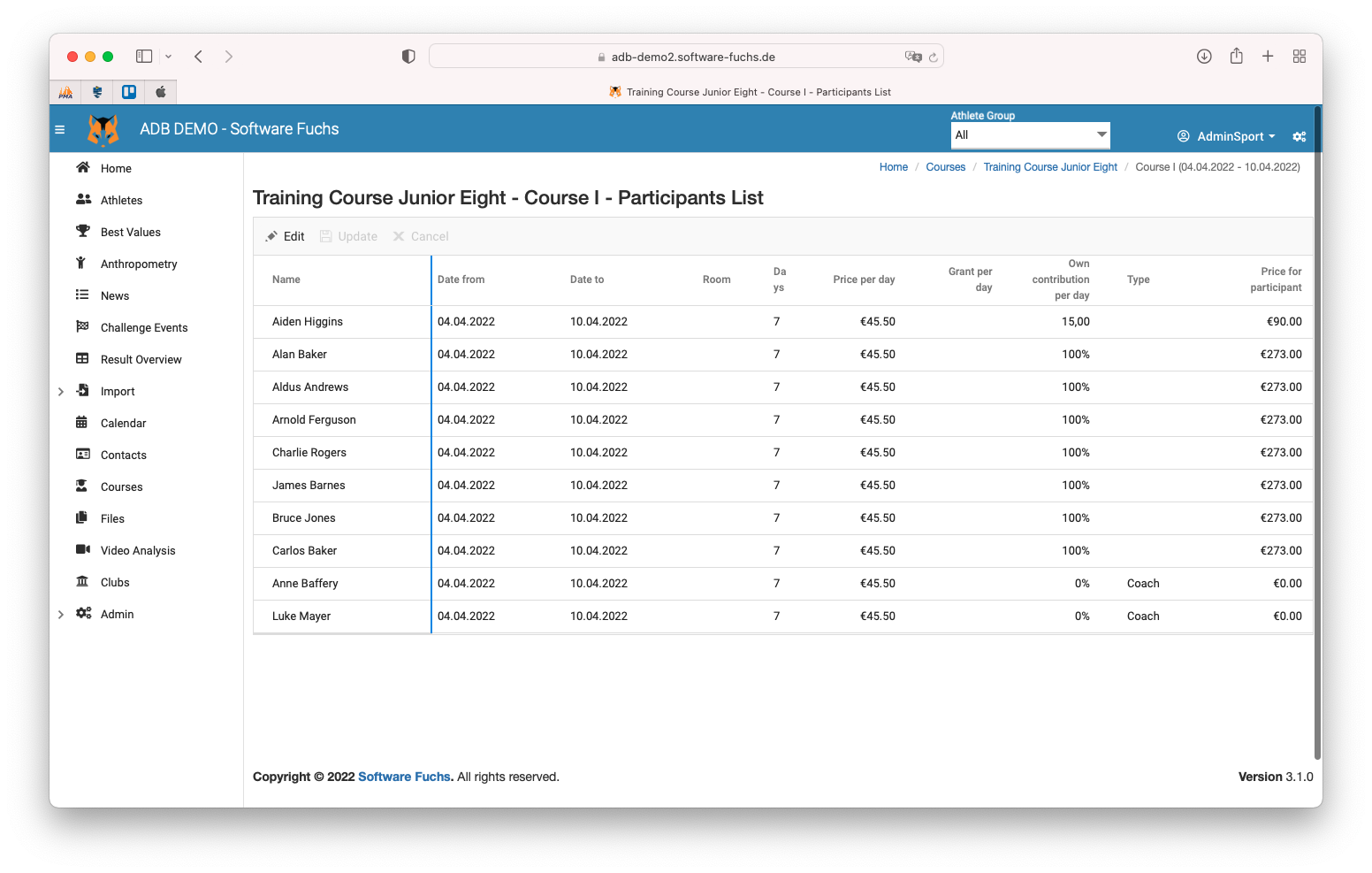Open the settings gears icon in header
Viewport: 1372px width, 873px height.
tap(1299, 136)
